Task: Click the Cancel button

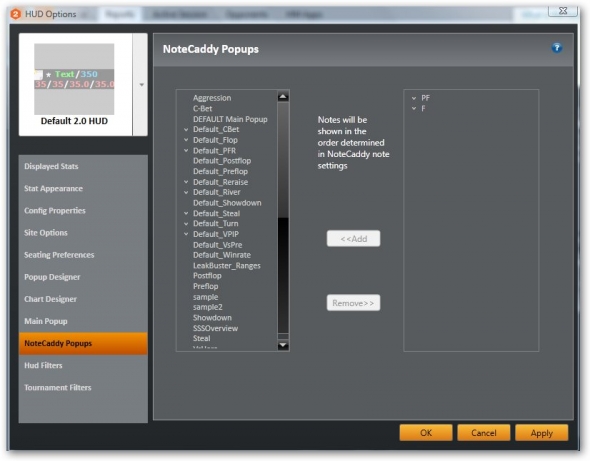Action: point(484,433)
